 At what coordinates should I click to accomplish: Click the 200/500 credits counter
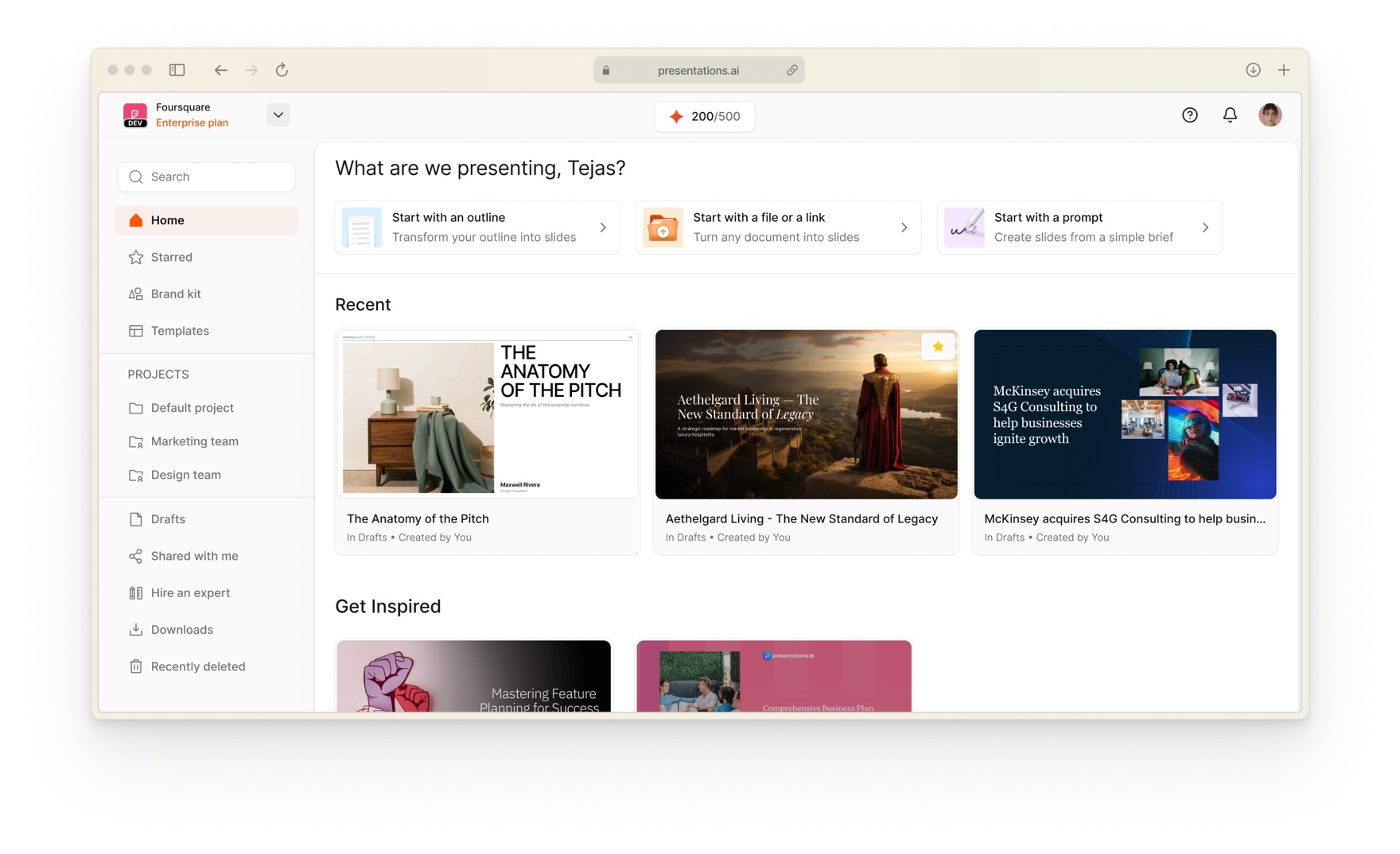coord(704,116)
